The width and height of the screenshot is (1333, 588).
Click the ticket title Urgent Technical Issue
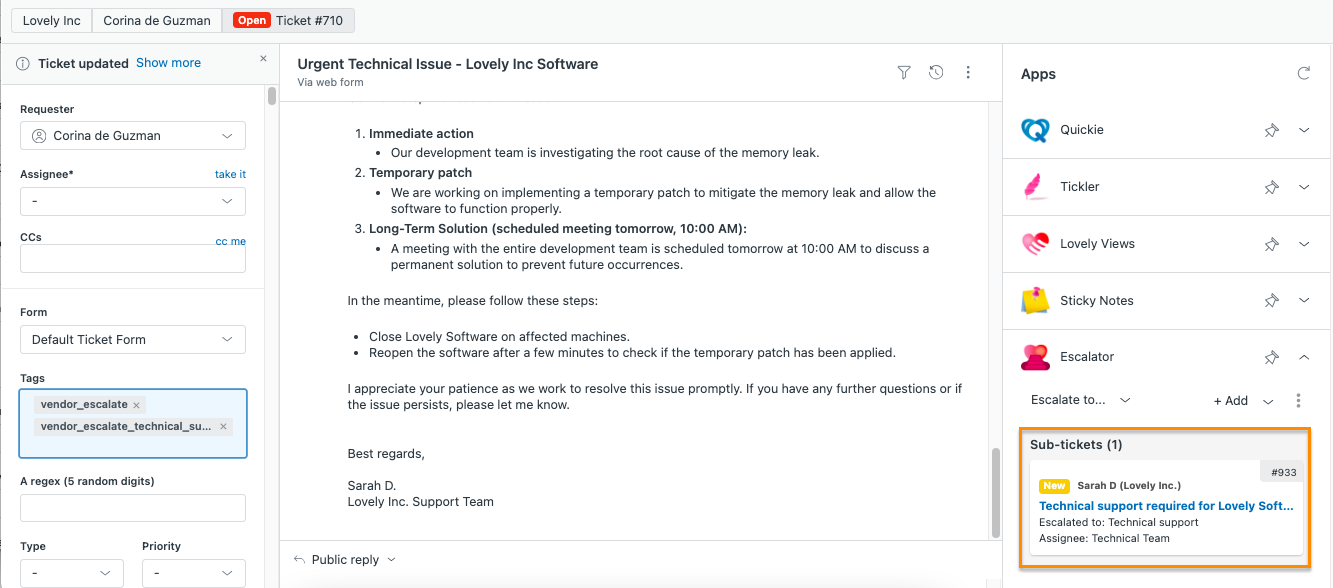pyautogui.click(x=447, y=64)
